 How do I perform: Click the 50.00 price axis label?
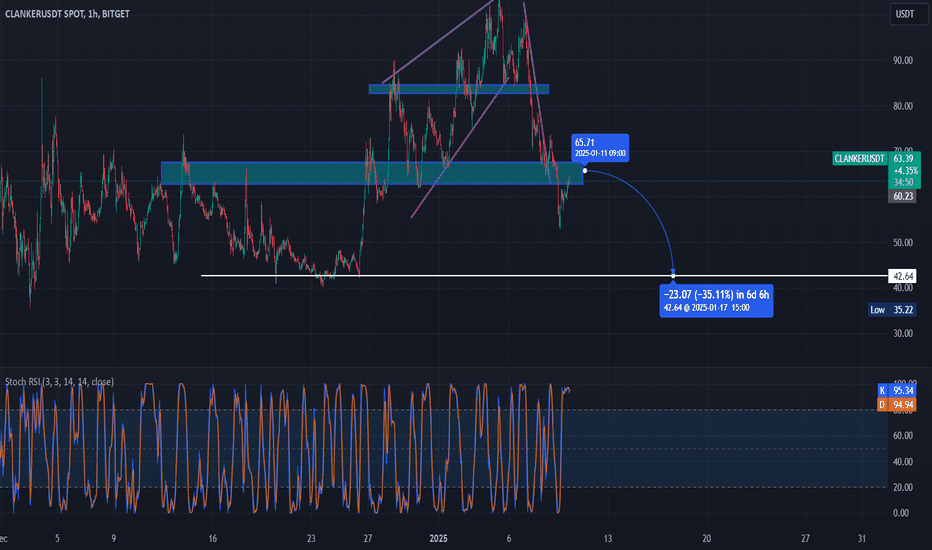[x=902, y=243]
